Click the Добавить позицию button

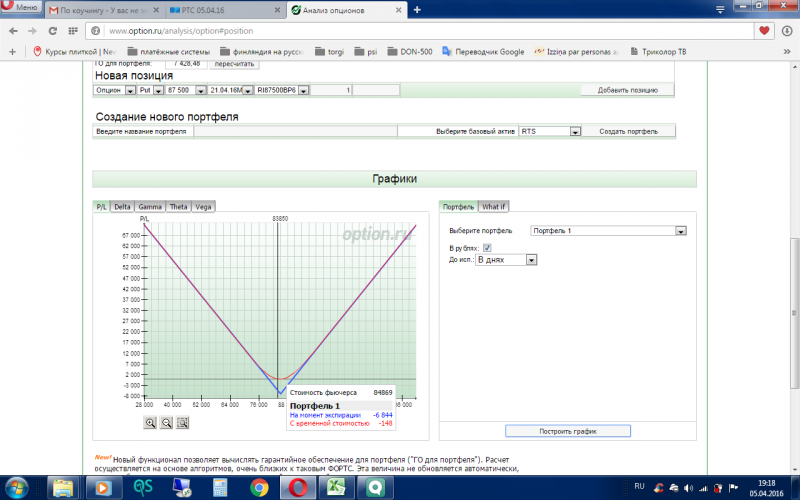click(628, 90)
